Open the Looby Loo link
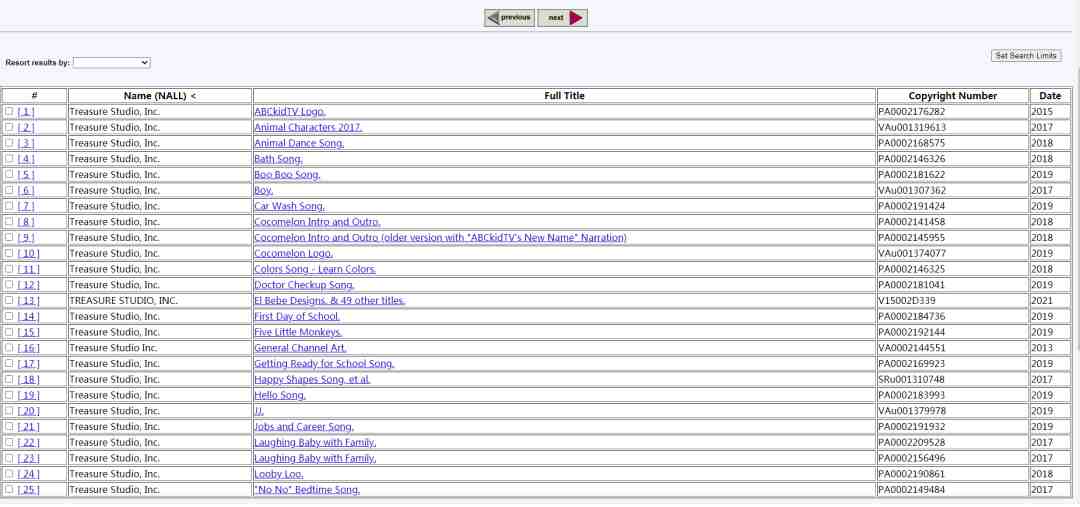 pos(278,475)
